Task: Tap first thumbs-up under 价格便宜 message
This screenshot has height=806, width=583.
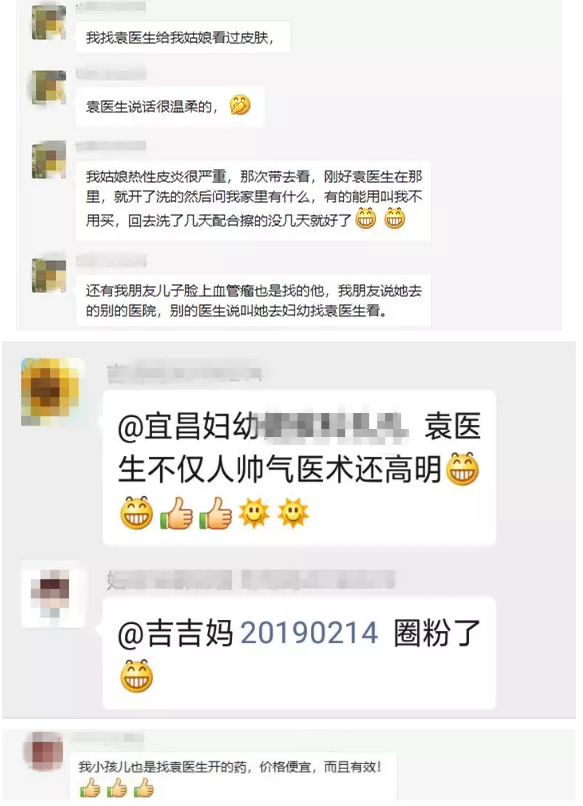Action: pyautogui.click(x=90, y=788)
